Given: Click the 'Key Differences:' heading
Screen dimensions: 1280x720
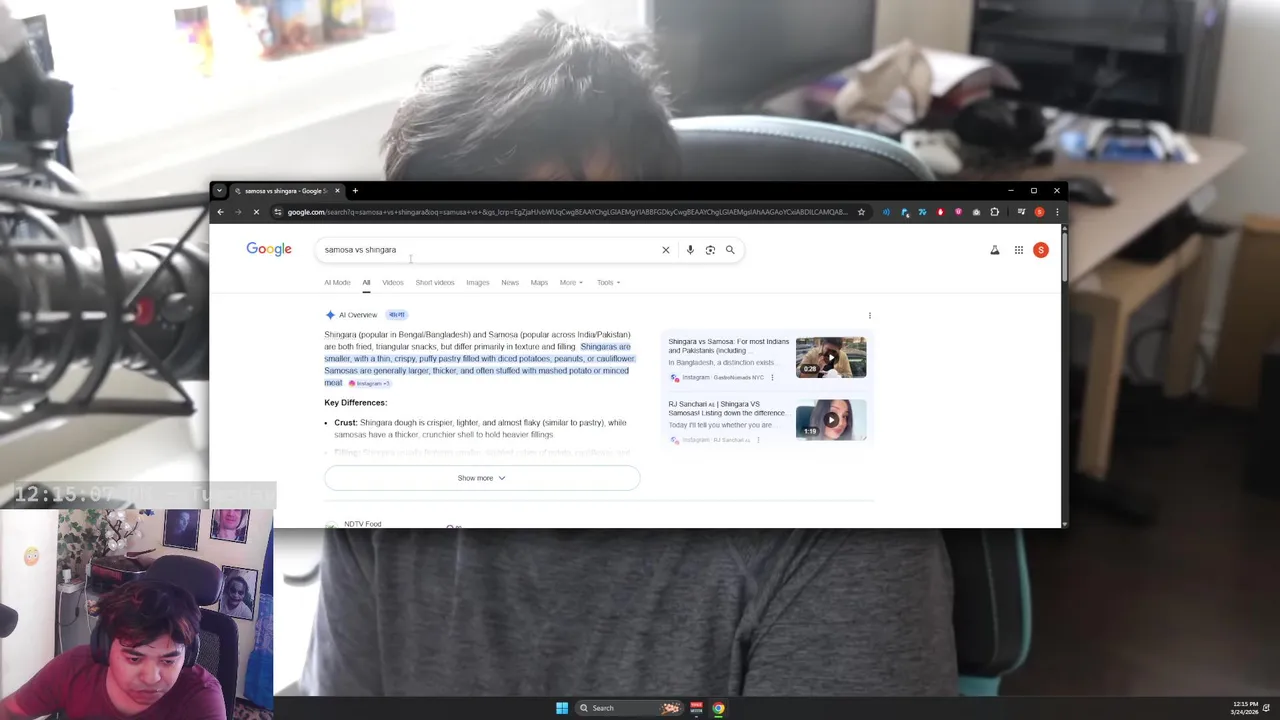Looking at the screenshot, I should 355,403.
